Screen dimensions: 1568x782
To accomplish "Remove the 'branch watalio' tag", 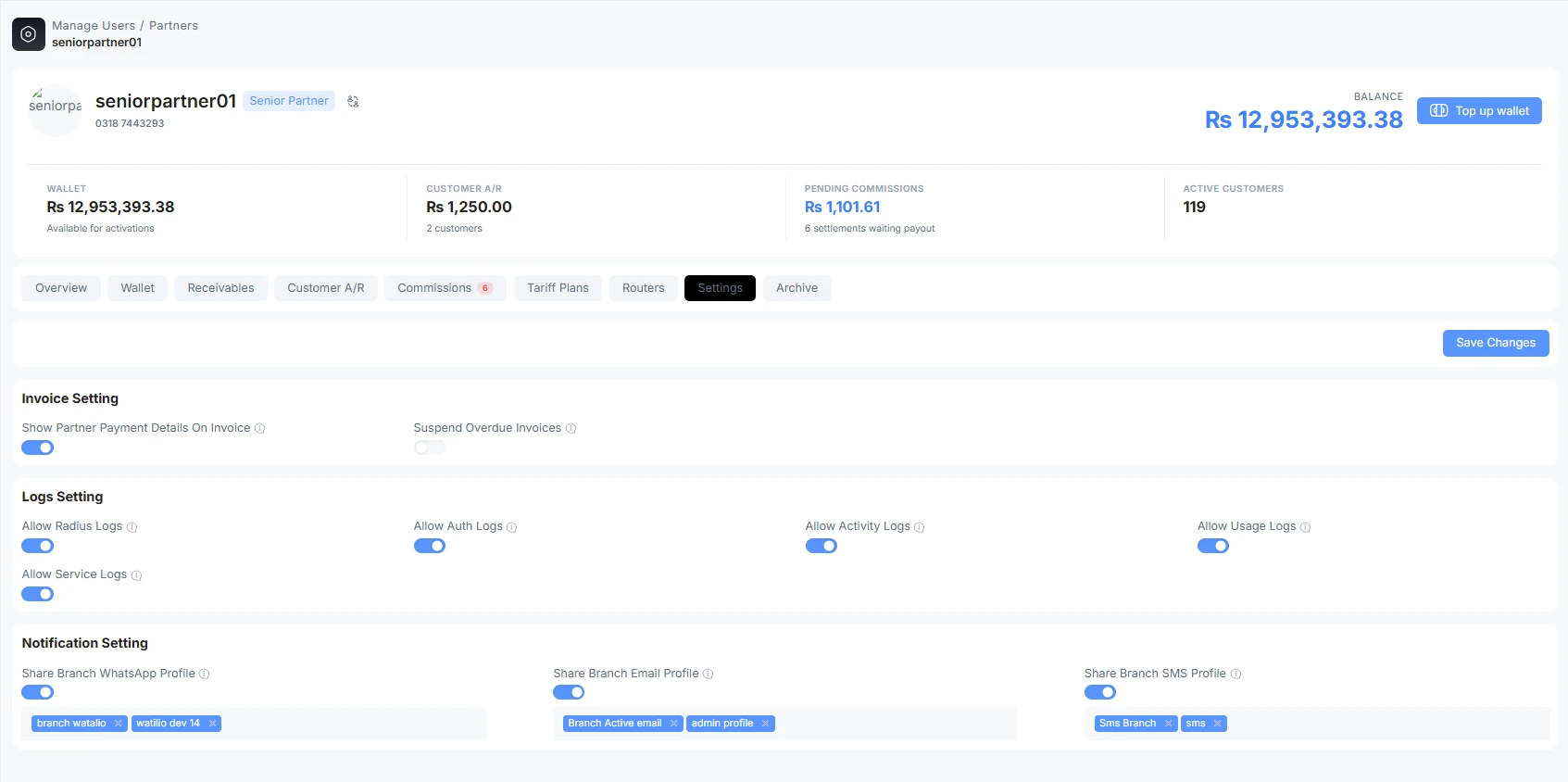I will (119, 724).
